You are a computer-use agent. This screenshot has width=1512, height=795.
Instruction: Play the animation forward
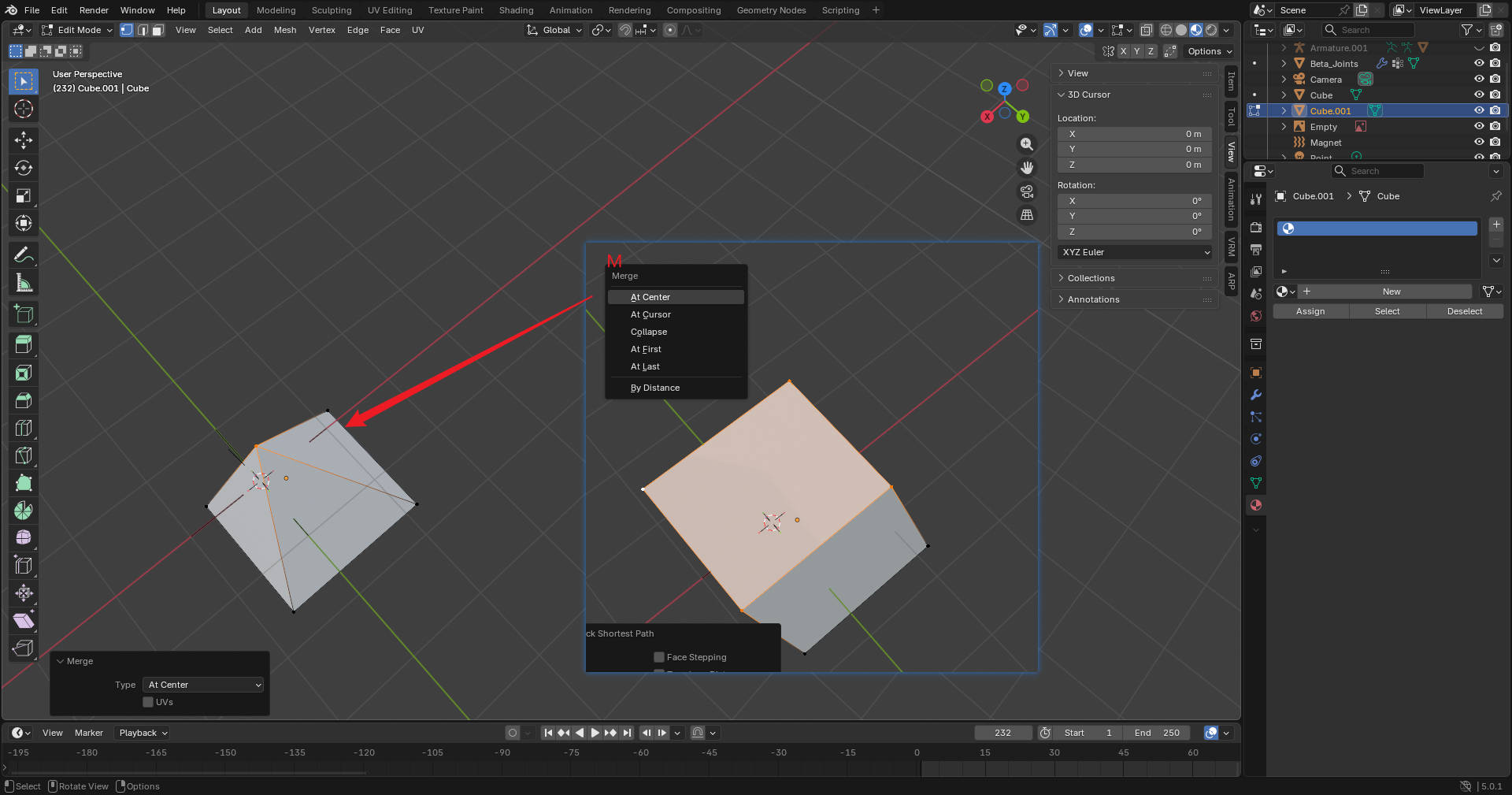pyautogui.click(x=595, y=733)
